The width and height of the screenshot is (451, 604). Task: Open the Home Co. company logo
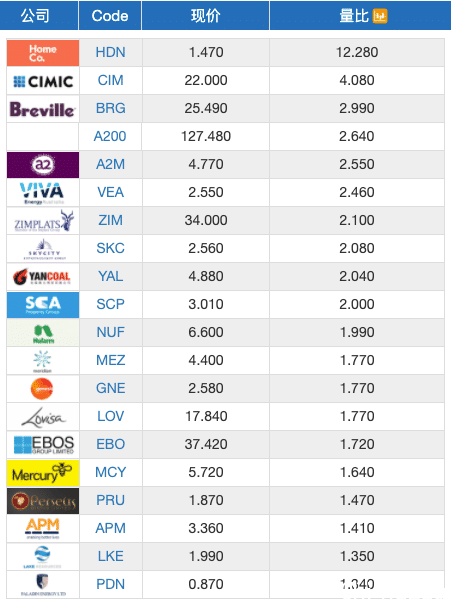click(x=43, y=53)
